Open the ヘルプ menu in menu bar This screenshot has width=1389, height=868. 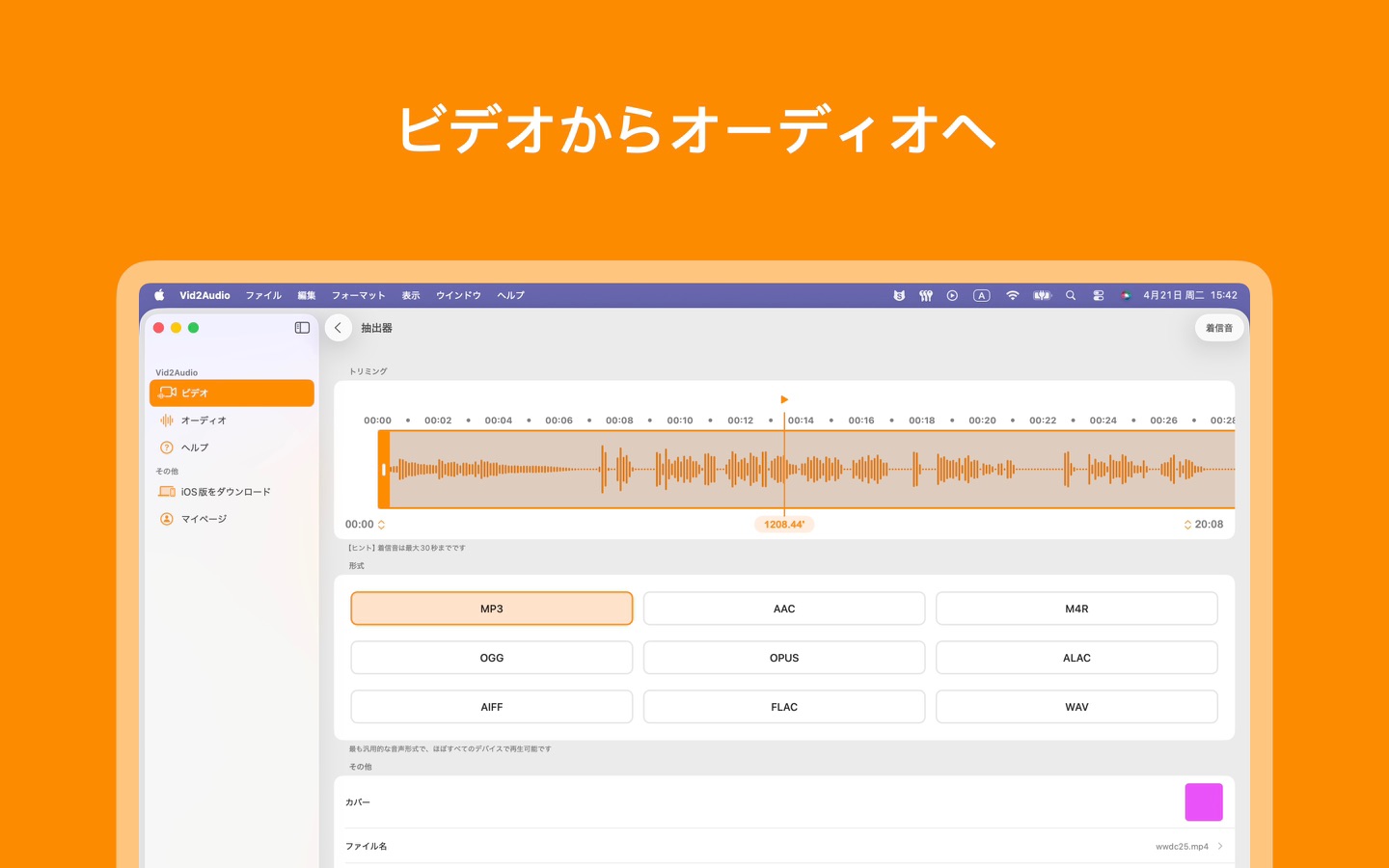point(511,296)
